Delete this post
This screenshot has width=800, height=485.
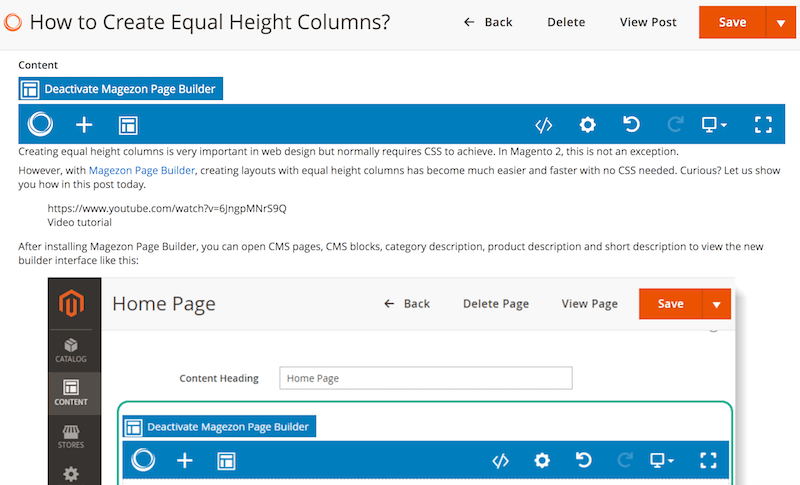[566, 22]
